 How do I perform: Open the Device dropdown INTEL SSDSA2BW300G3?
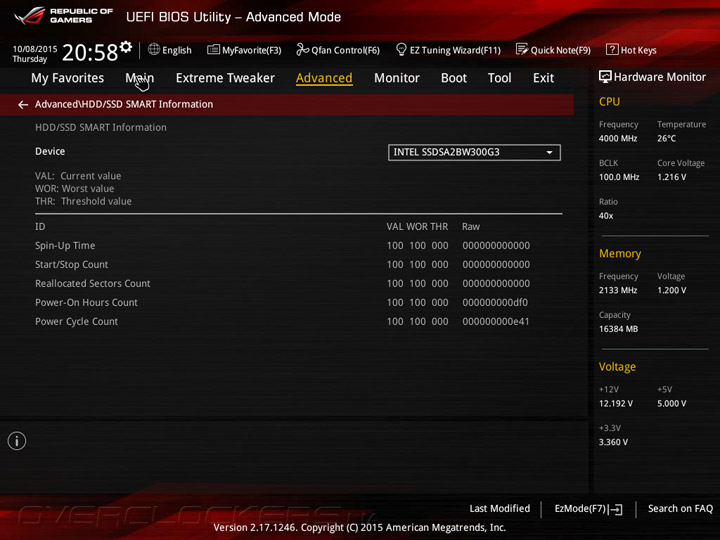click(474, 152)
